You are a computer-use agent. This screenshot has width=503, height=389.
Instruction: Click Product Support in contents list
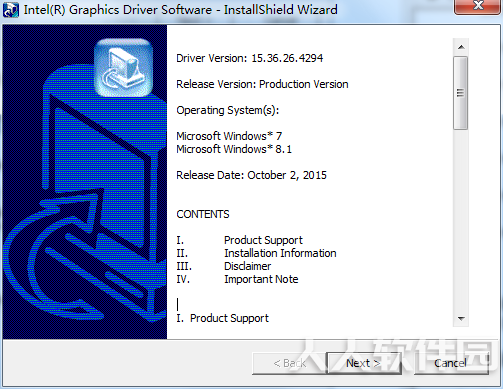263,240
